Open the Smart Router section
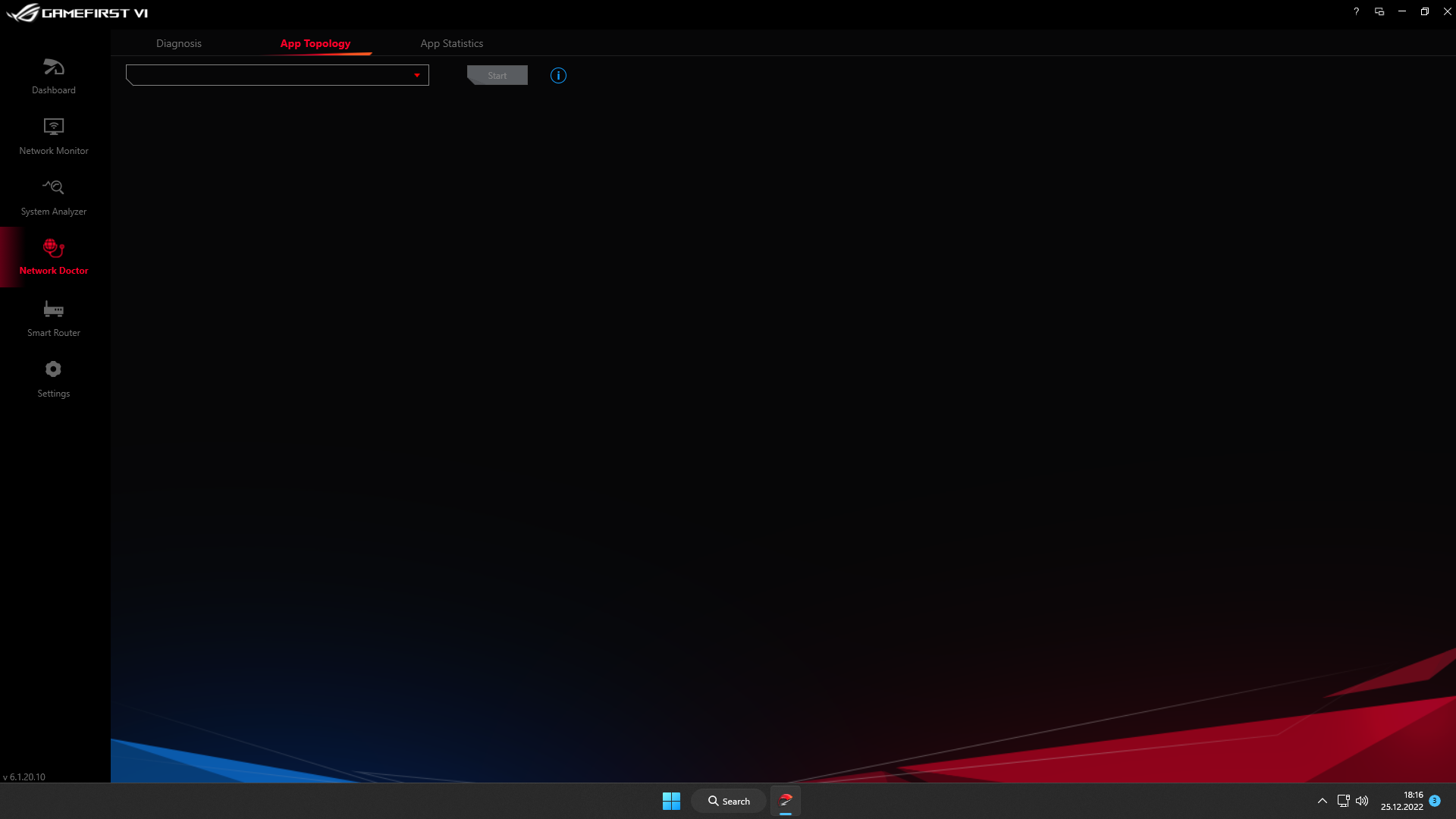The width and height of the screenshot is (1456, 819). pyautogui.click(x=53, y=318)
